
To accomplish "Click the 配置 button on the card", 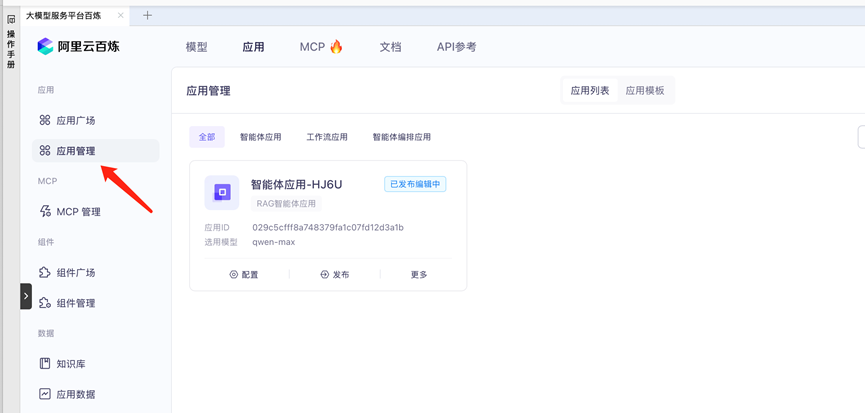I will [x=244, y=275].
